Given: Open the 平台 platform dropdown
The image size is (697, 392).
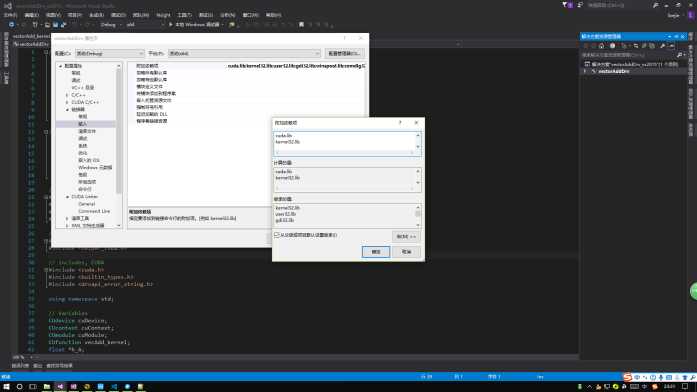Looking at the screenshot, I should (244, 53).
